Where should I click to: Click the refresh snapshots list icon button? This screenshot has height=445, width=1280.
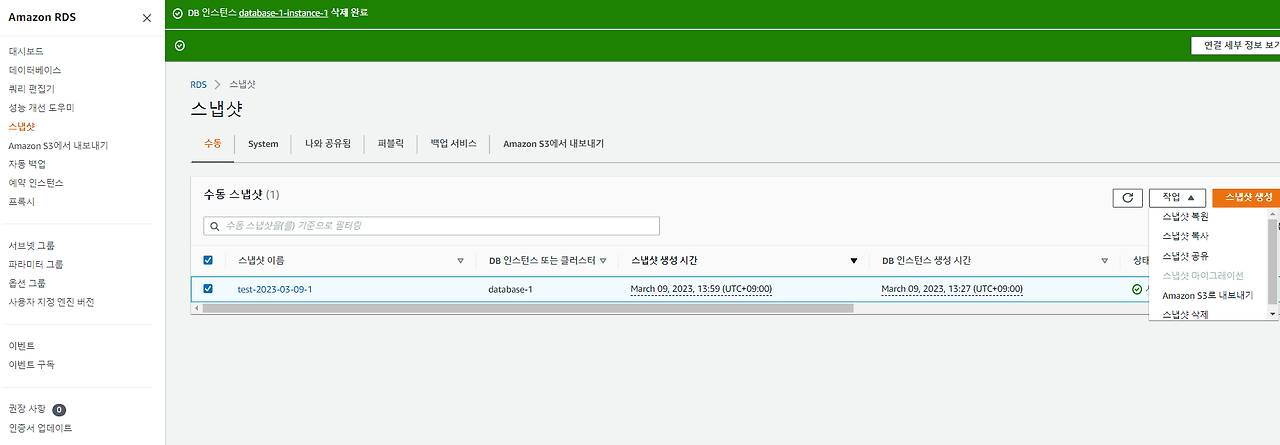(x=1127, y=198)
